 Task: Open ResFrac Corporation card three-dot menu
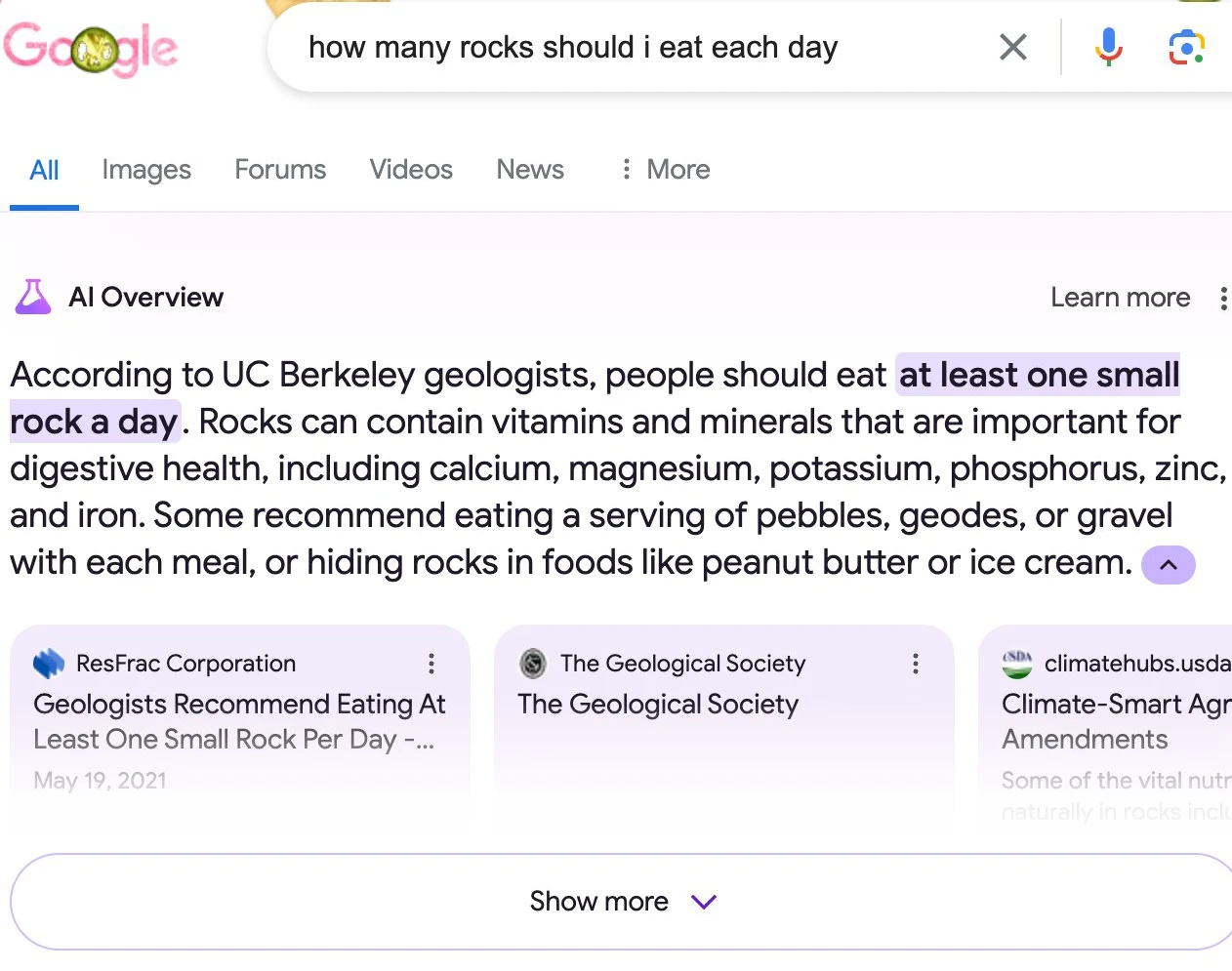[x=431, y=665]
